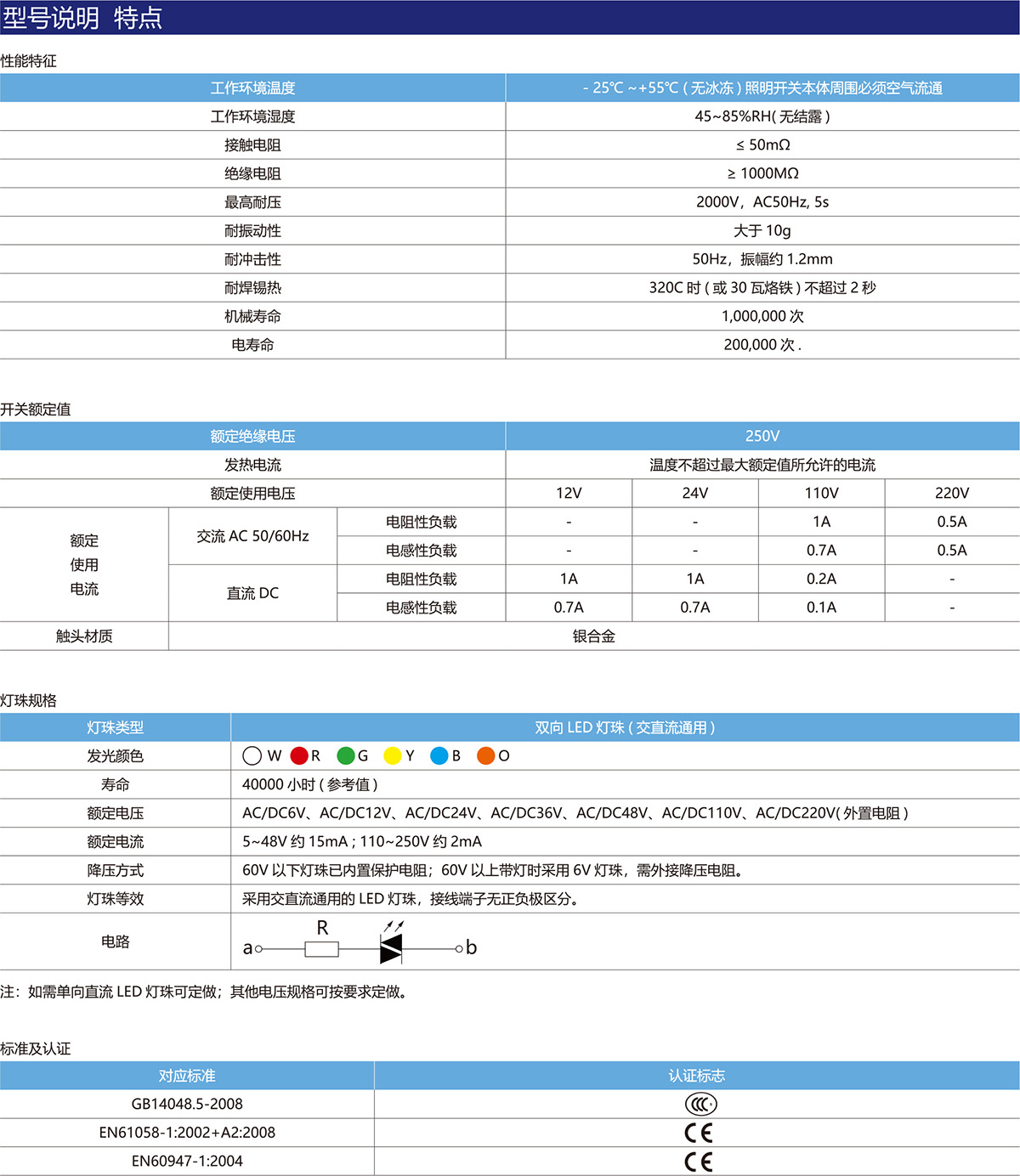
Task: Select the blue B color circle
Action: [439, 756]
